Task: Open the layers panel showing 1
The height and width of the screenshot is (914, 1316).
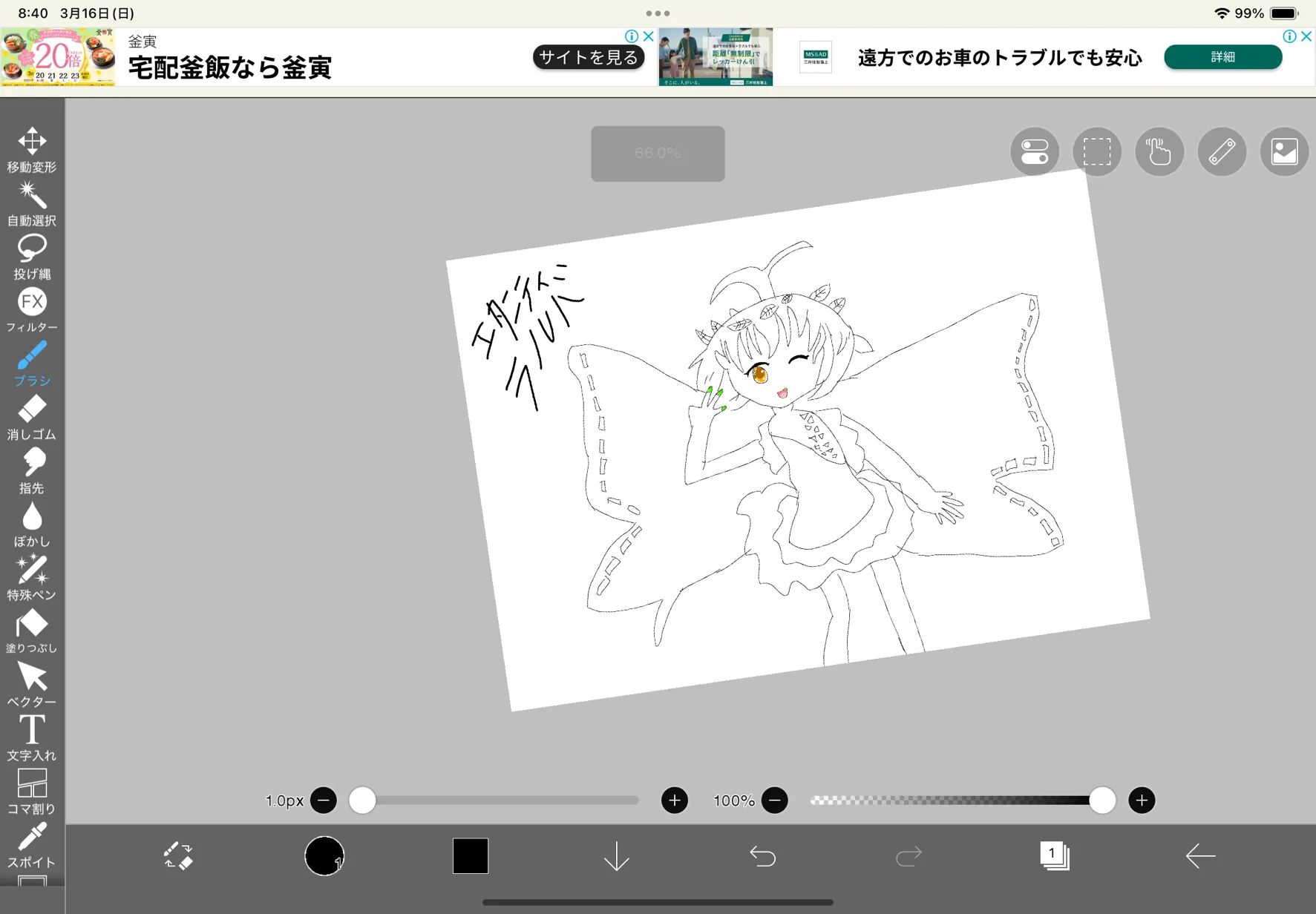Action: (x=1054, y=855)
